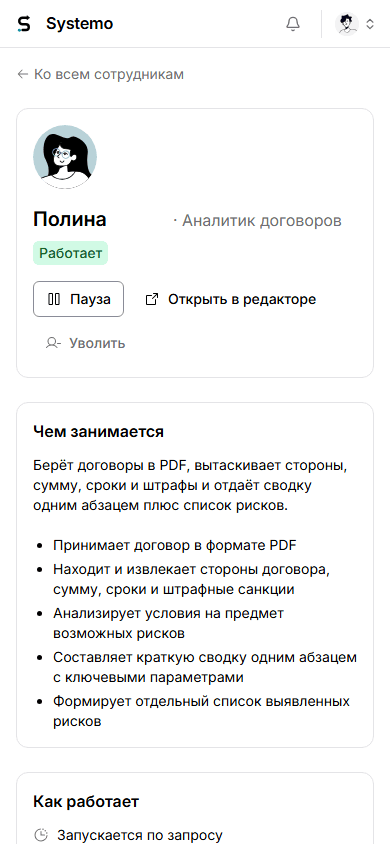Click Polina's profile avatar
390x844 pixels.
(x=65, y=157)
